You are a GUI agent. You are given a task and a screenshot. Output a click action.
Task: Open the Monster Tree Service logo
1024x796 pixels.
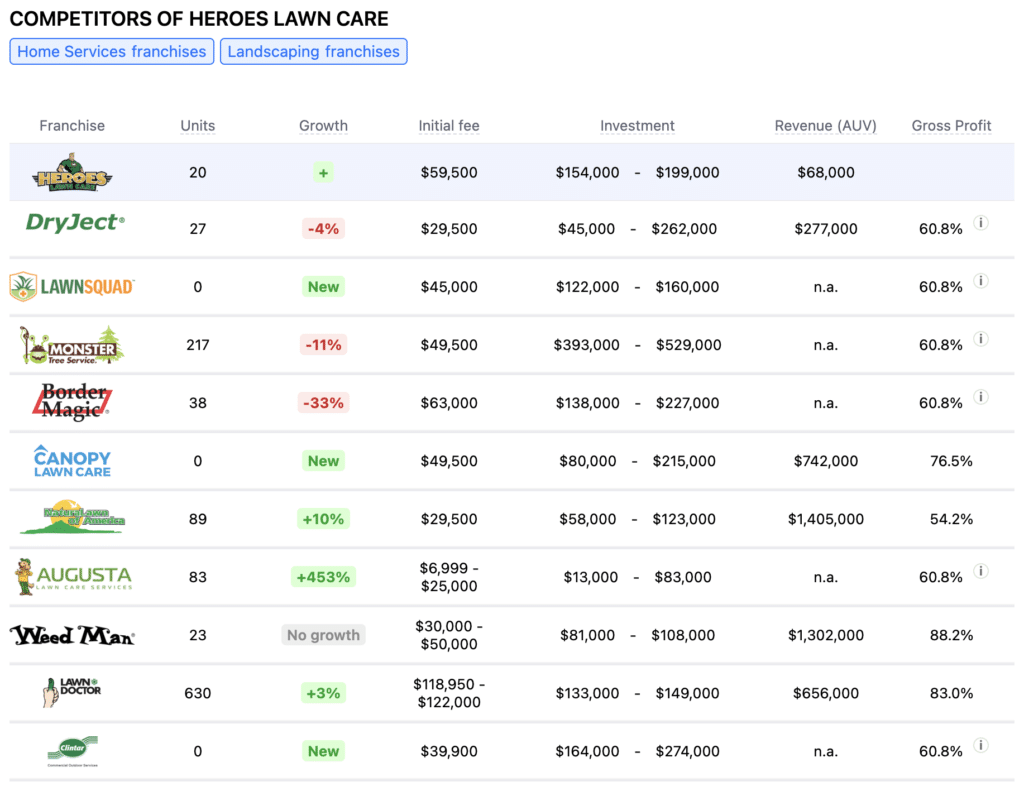click(72, 345)
